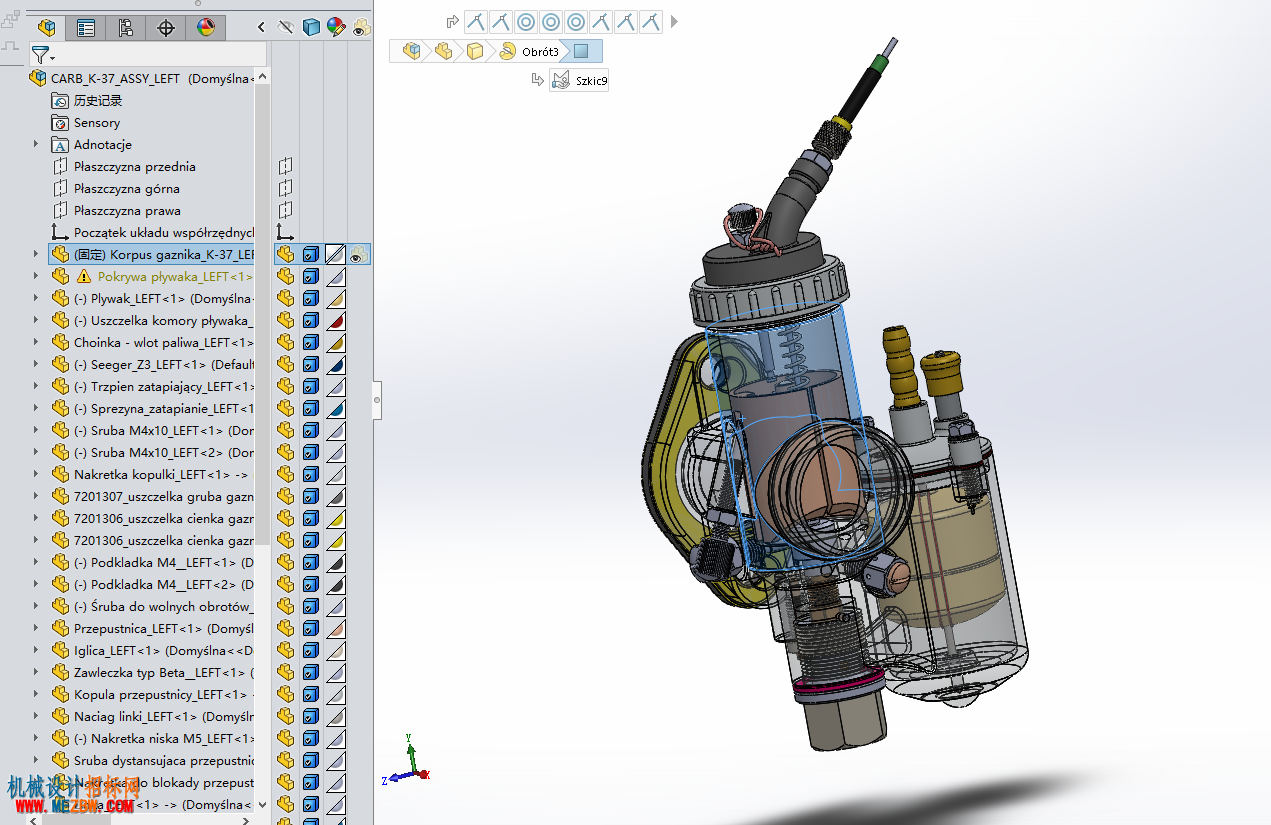Screen dimensions: 1271x825
Task: Click display mode cube for Pokrywa pływaka row
Action: pyautogui.click(x=312, y=276)
